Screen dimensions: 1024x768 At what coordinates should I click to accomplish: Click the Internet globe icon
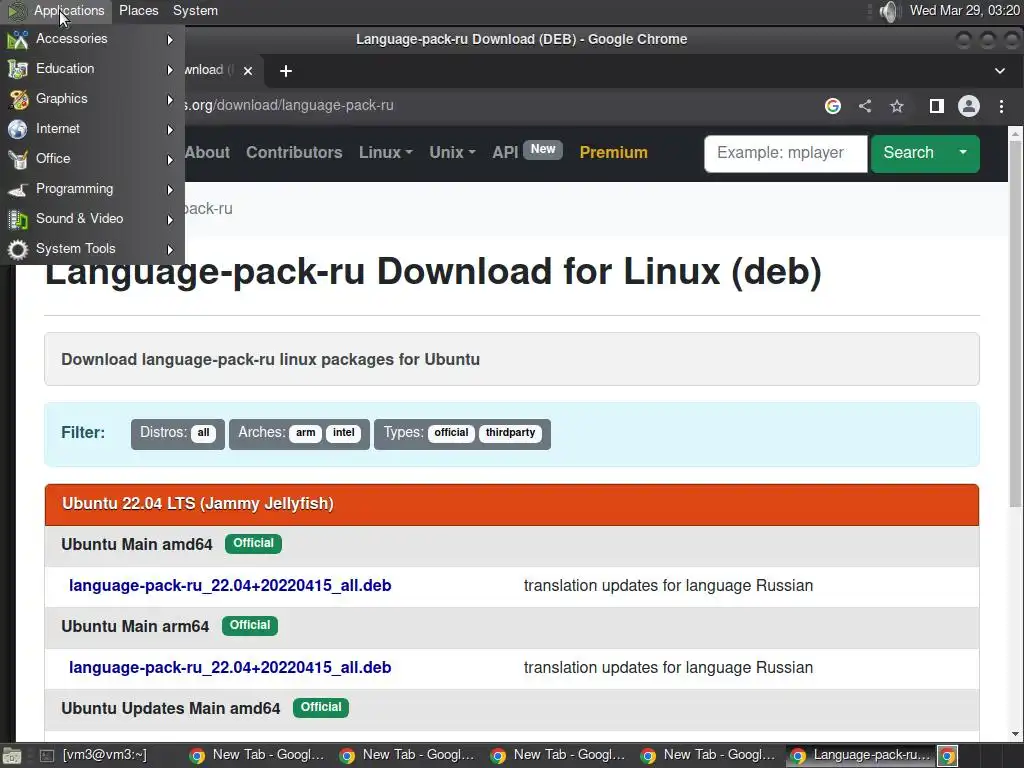(18, 129)
